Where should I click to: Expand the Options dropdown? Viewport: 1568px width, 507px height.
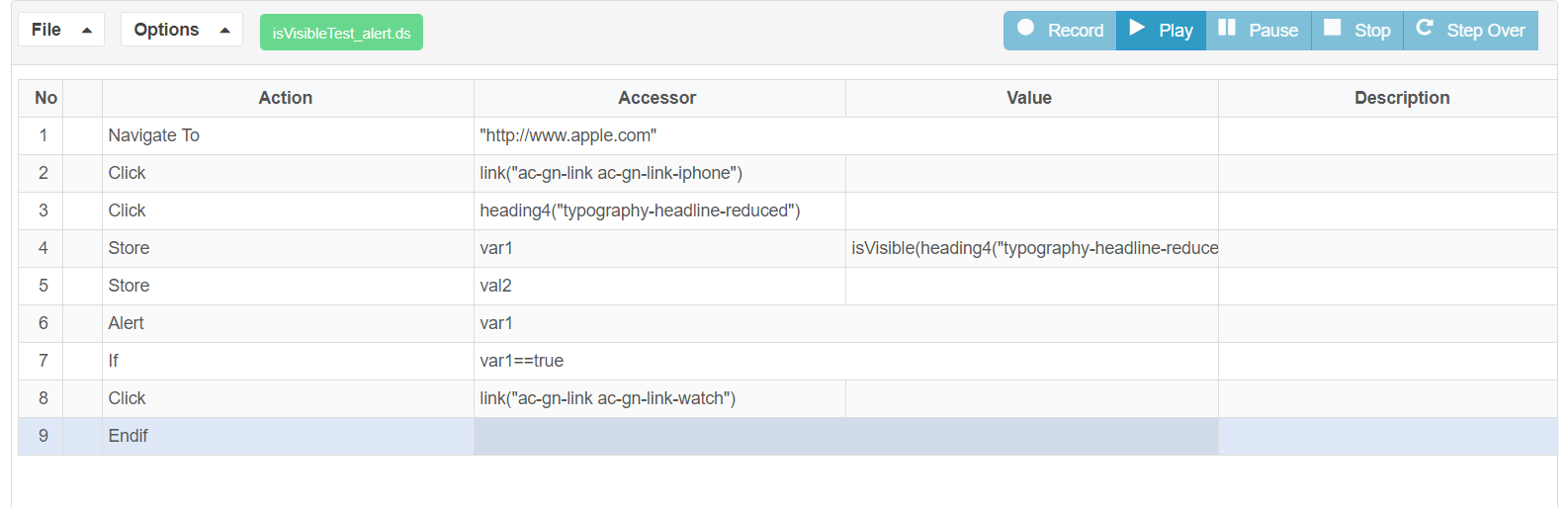pos(181,30)
